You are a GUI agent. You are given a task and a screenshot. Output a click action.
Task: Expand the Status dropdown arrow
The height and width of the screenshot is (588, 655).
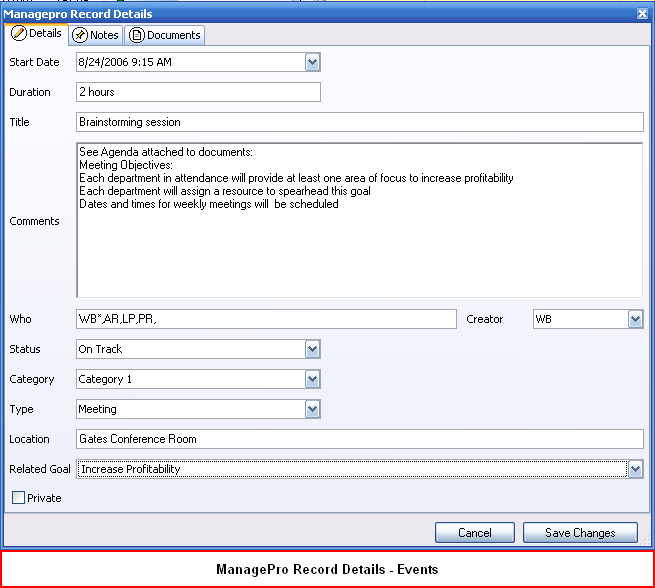pyautogui.click(x=312, y=350)
